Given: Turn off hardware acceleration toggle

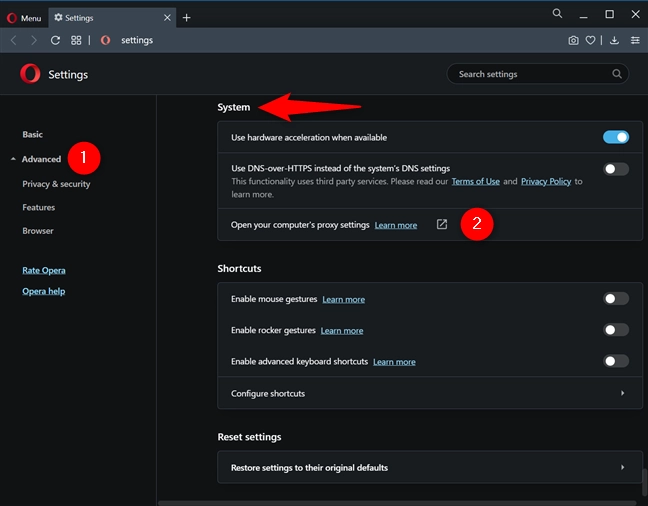Looking at the screenshot, I should tap(616, 137).
